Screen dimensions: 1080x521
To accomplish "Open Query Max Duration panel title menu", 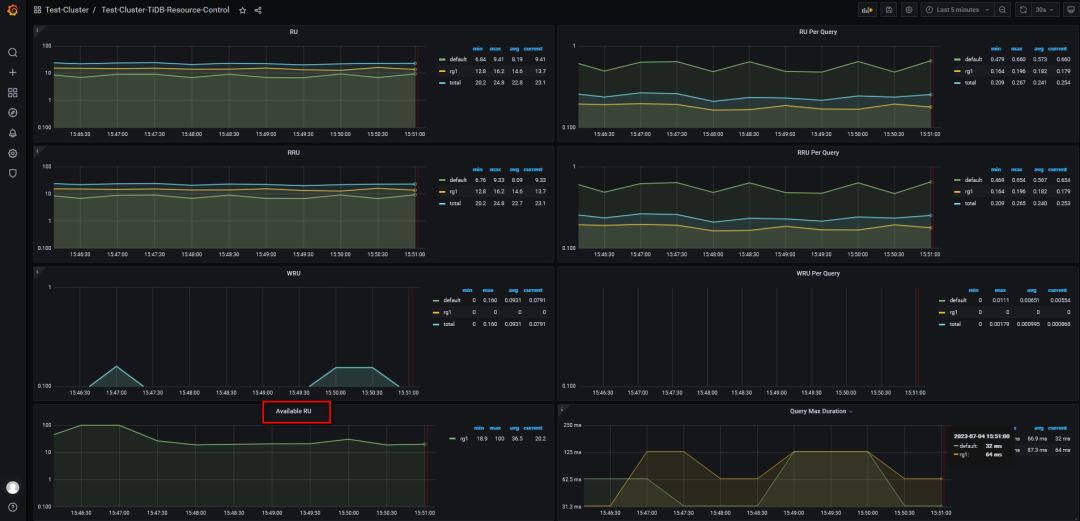I will [821, 411].
